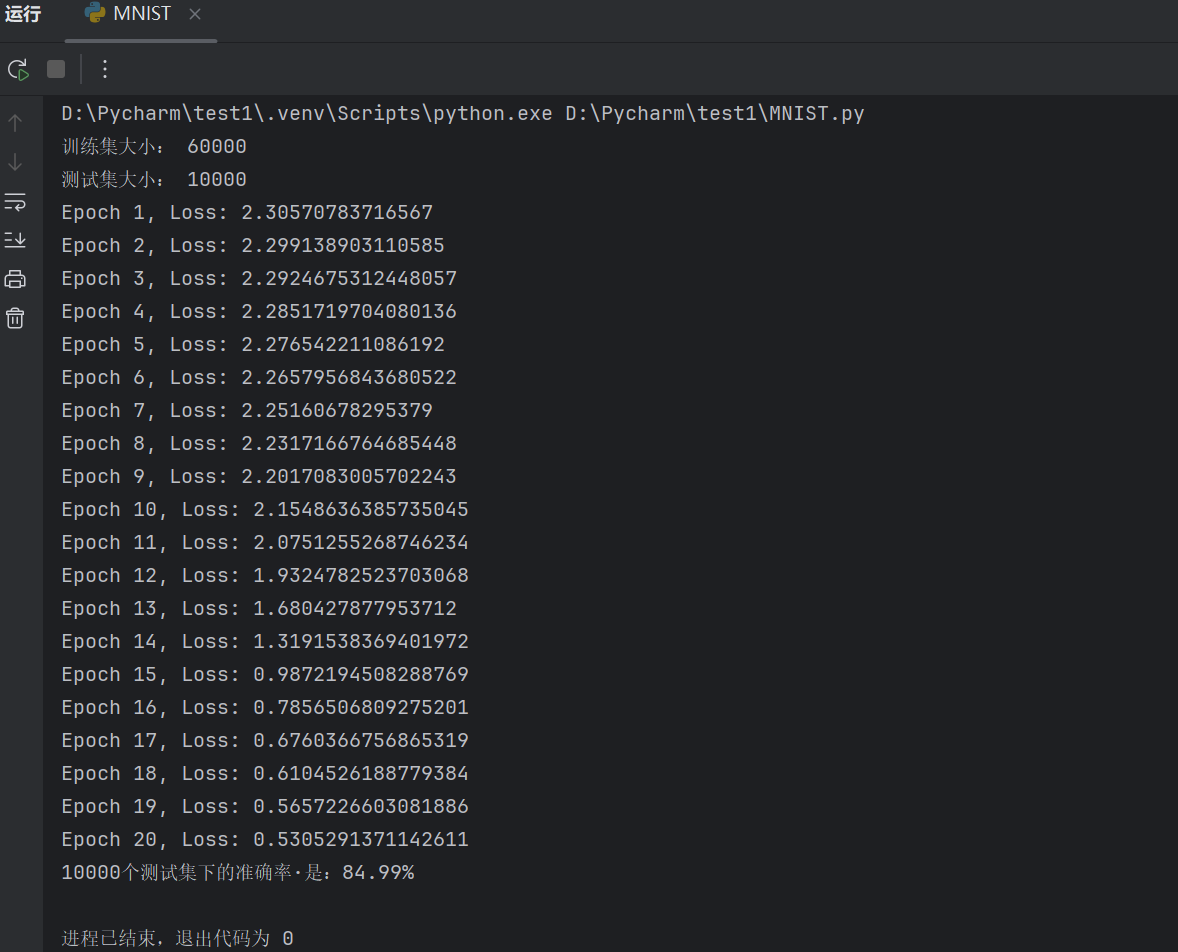1178x952 pixels.
Task: Click the 运行 tool window title
Action: pyautogui.click(x=23, y=14)
